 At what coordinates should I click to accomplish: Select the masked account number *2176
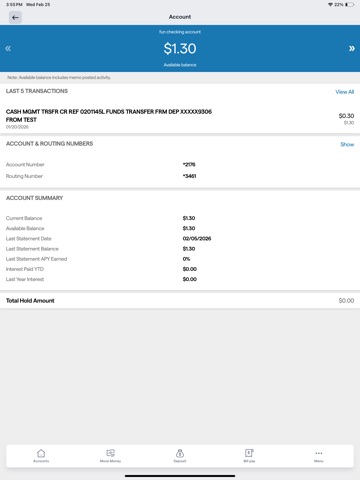189,164
